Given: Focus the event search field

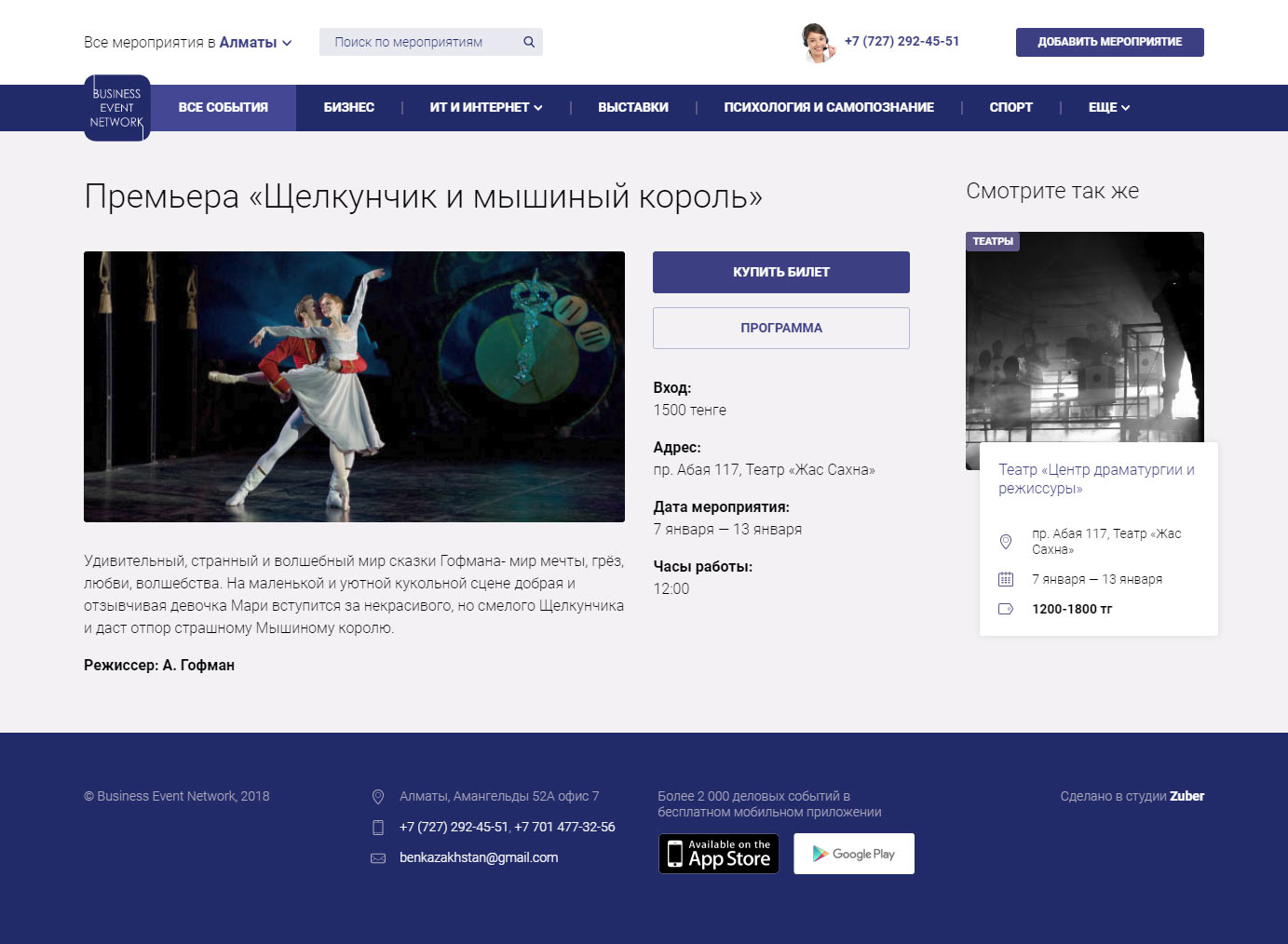Looking at the screenshot, I should tap(419, 42).
